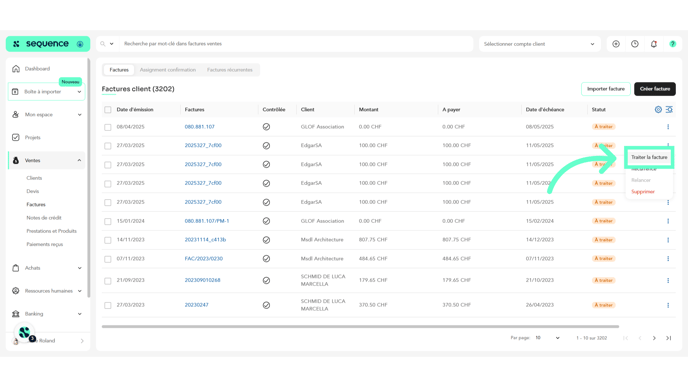
Task: Open the help question mark icon
Action: click(673, 44)
